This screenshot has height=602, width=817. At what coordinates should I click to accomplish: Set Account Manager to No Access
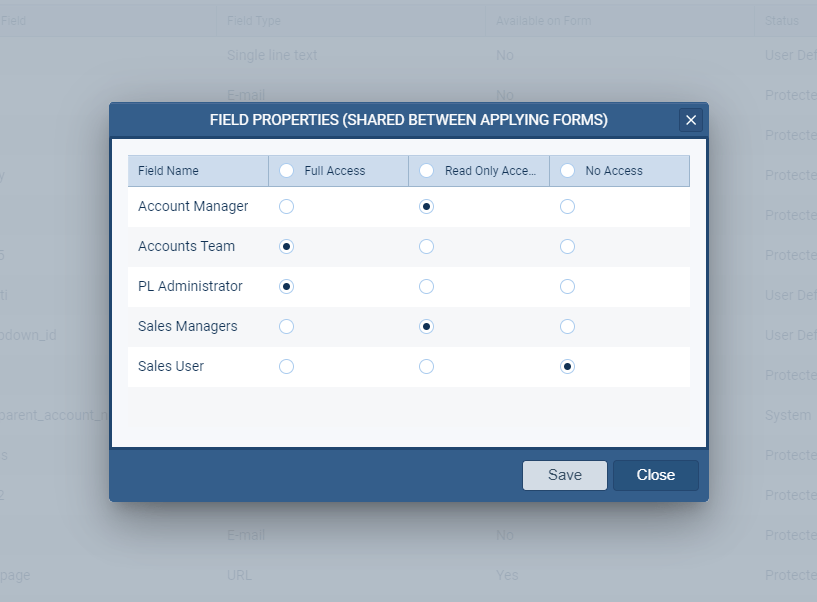point(568,206)
